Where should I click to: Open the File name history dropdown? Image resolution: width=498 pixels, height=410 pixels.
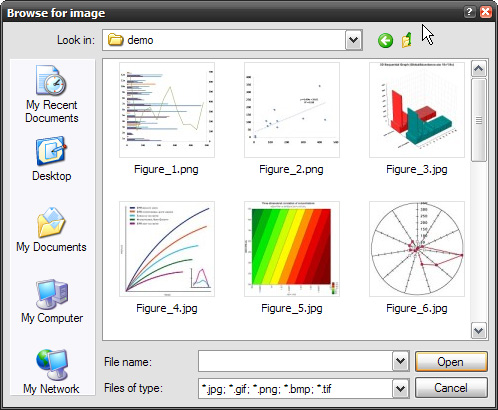coord(401,361)
